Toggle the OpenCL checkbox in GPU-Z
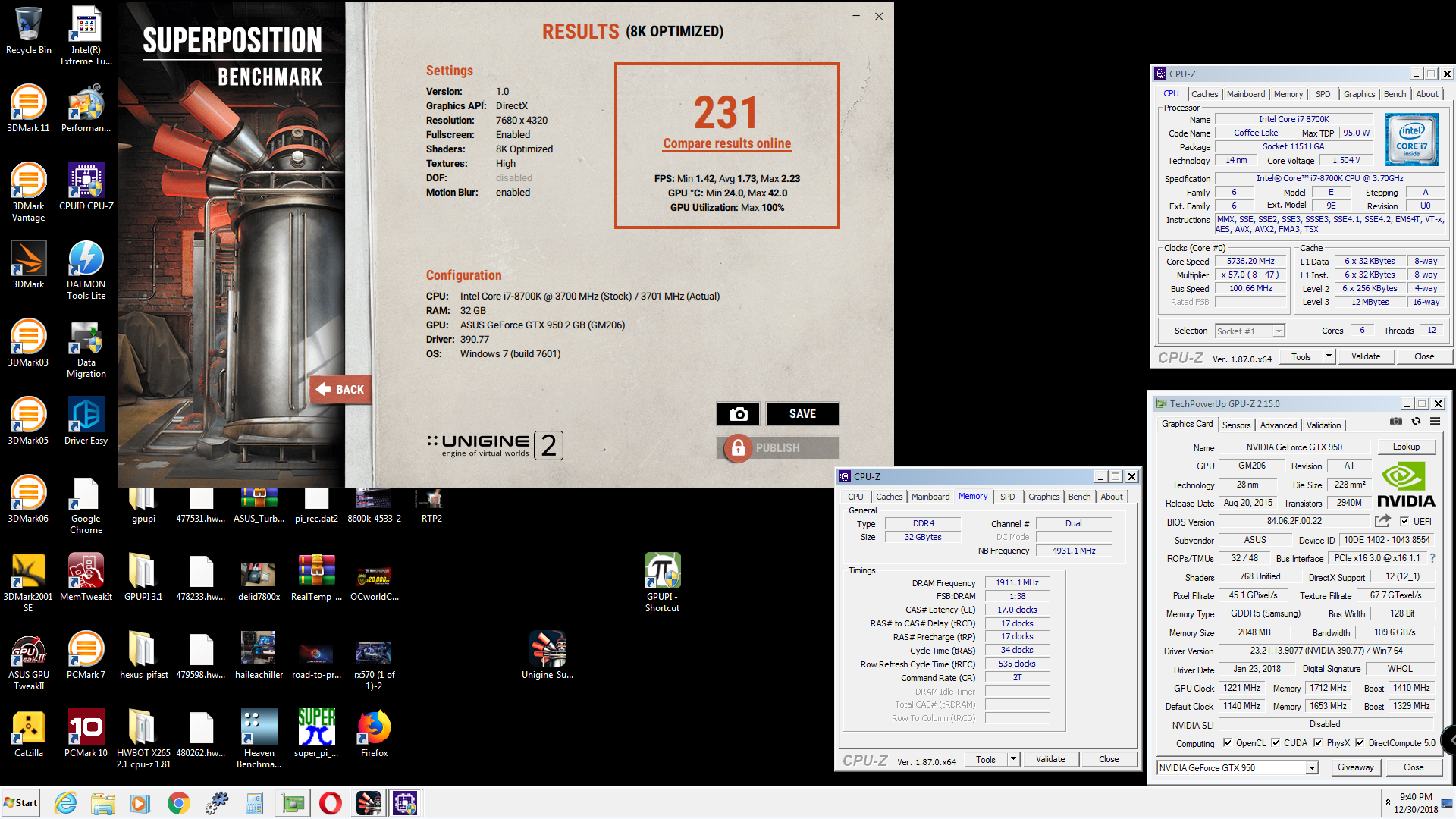The height and width of the screenshot is (819, 1456). (x=1228, y=743)
